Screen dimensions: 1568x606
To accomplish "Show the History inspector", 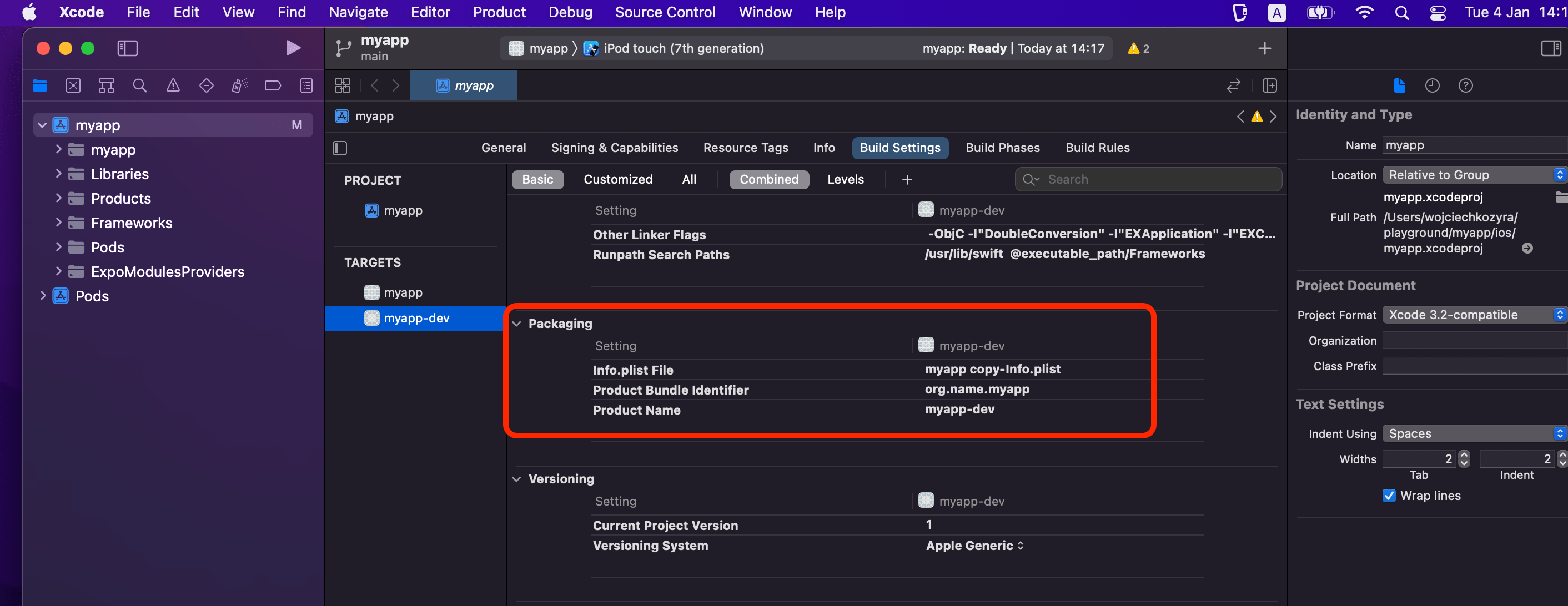I will pos(1433,85).
